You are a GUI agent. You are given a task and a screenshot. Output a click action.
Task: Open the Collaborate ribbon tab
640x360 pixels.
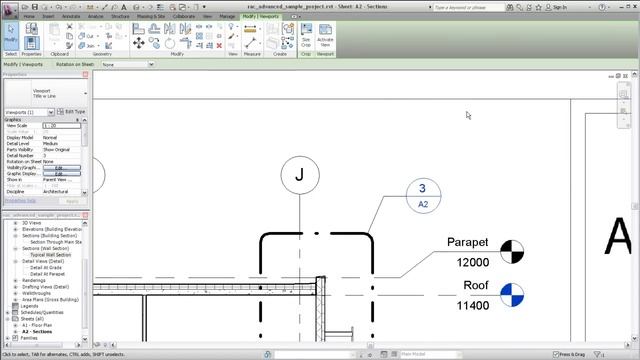184,16
